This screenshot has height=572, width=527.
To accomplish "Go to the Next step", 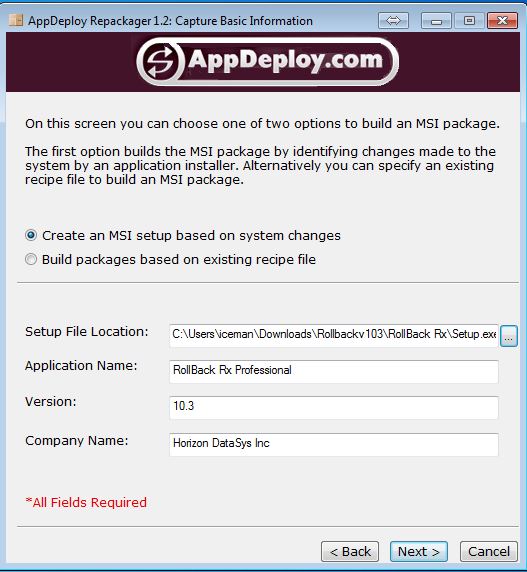I will tap(419, 552).
